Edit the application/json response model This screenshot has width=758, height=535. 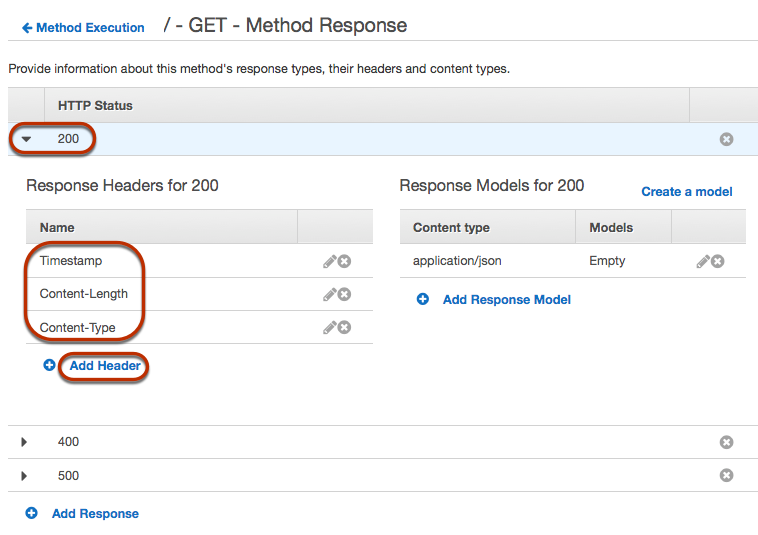click(x=702, y=261)
